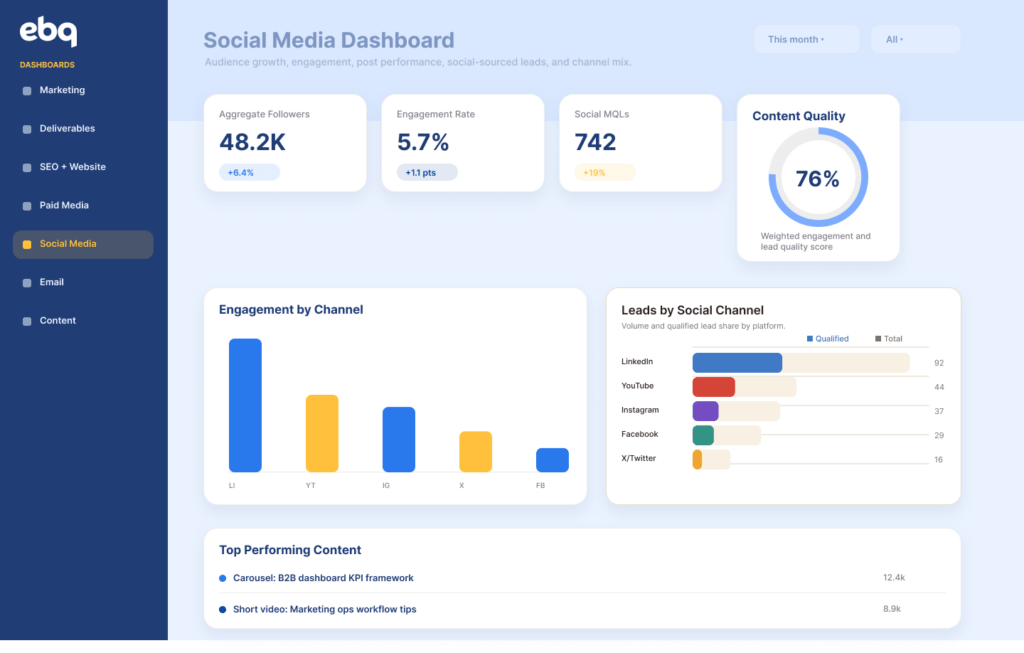Select the Social MQLs value 742
Image resolution: width=1024 pixels, height=653 pixels.
595,142
